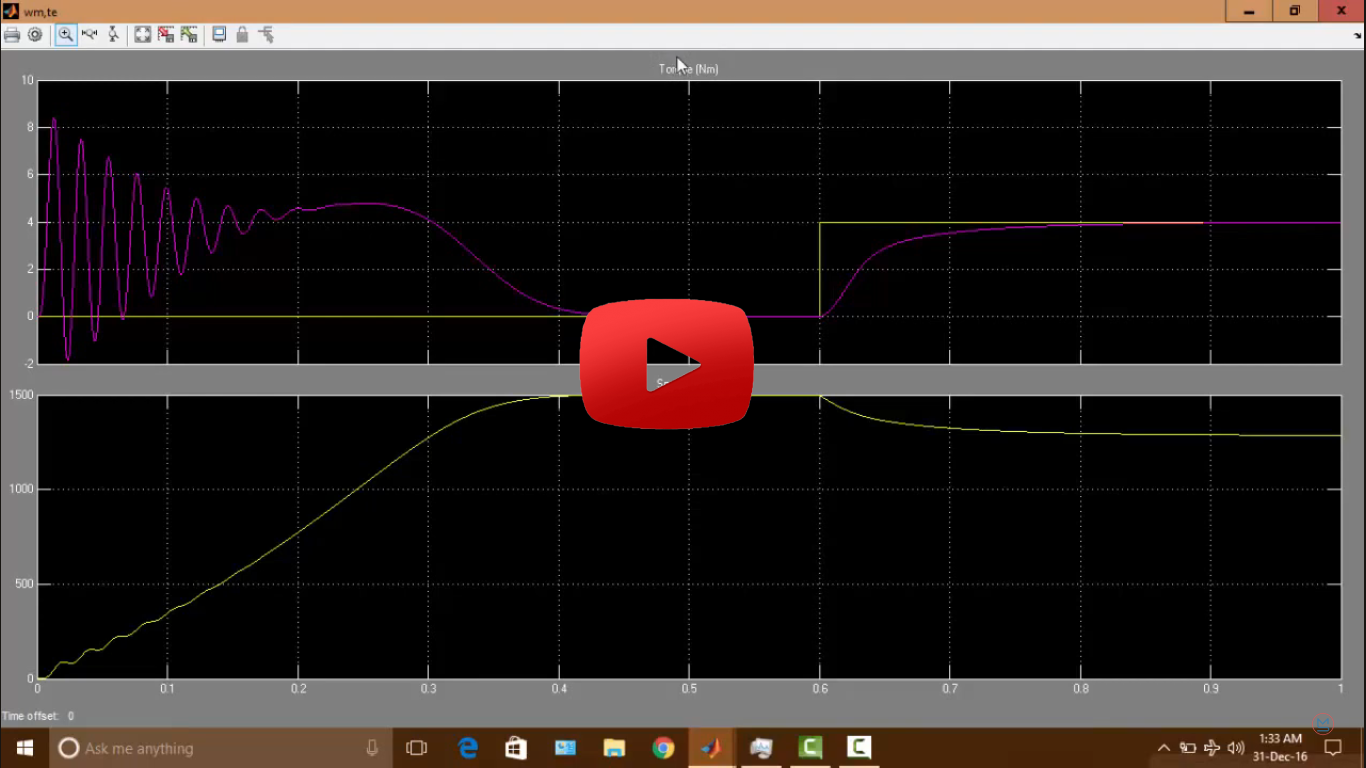
Task: Open Task View in taskbar
Action: [416, 748]
